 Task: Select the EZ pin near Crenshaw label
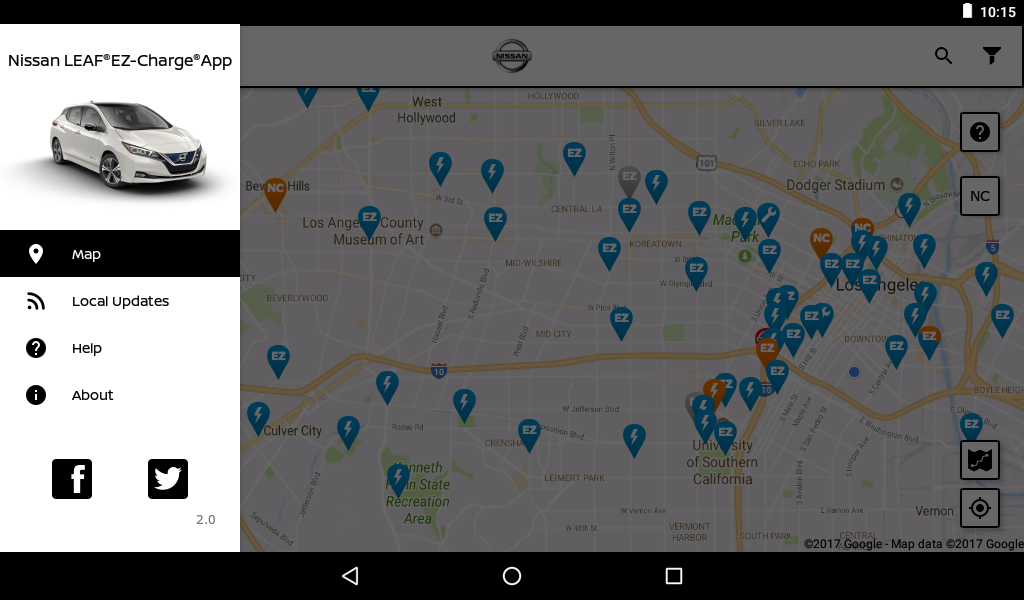529,435
